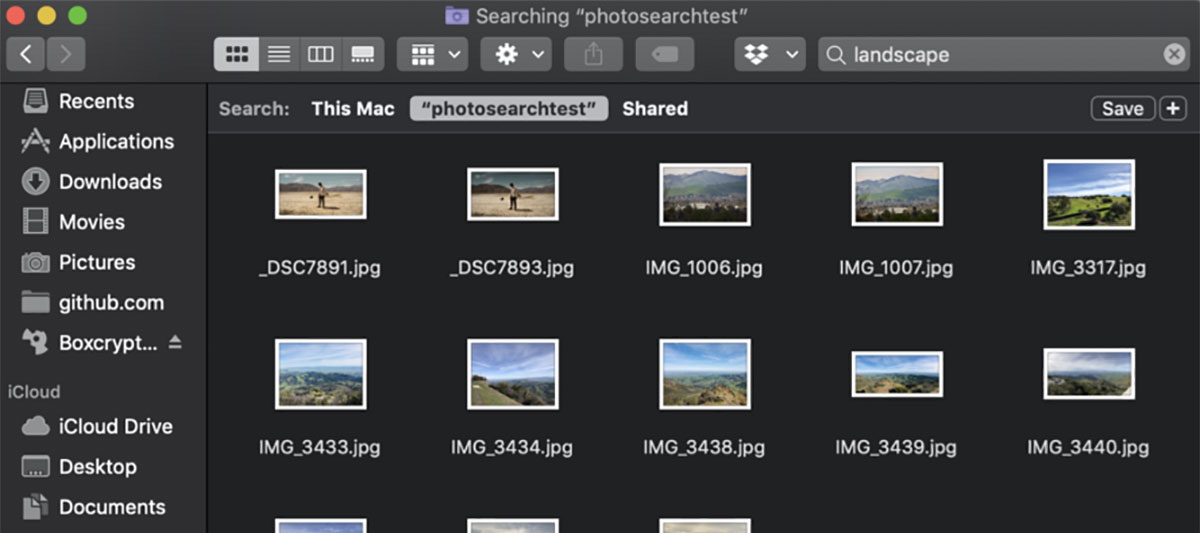
Task: Eject the Boxcrypt volume
Action: point(175,342)
